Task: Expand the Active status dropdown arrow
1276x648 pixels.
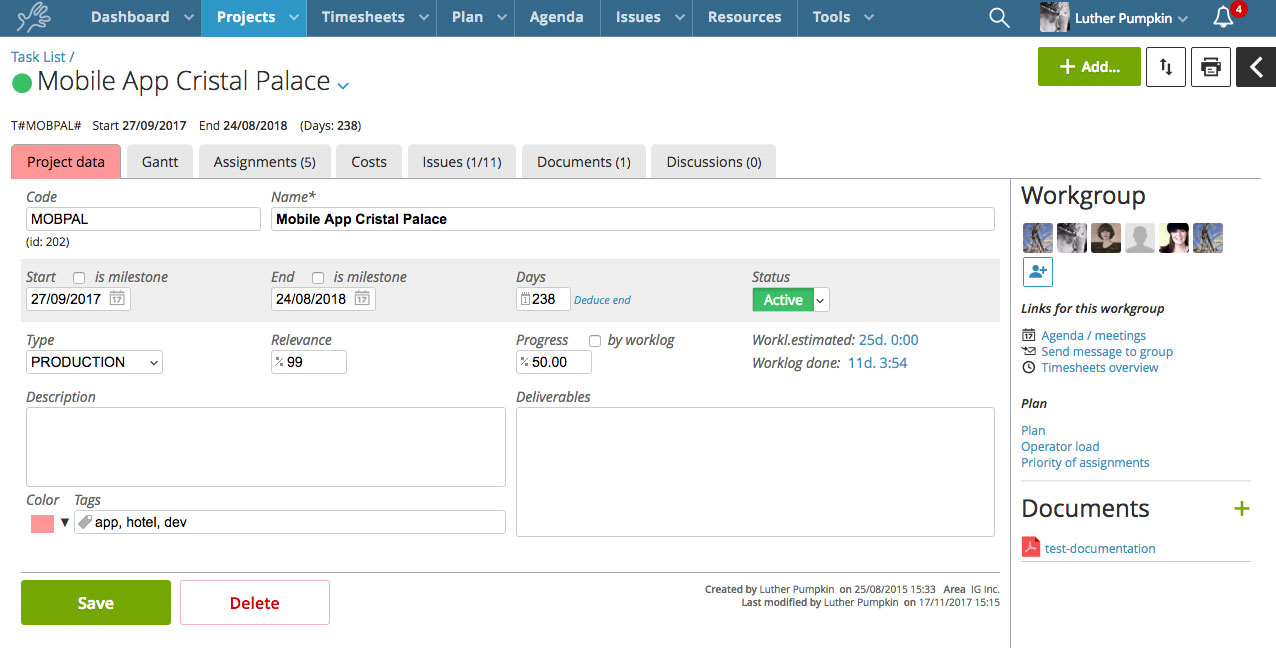Action: pos(821,300)
